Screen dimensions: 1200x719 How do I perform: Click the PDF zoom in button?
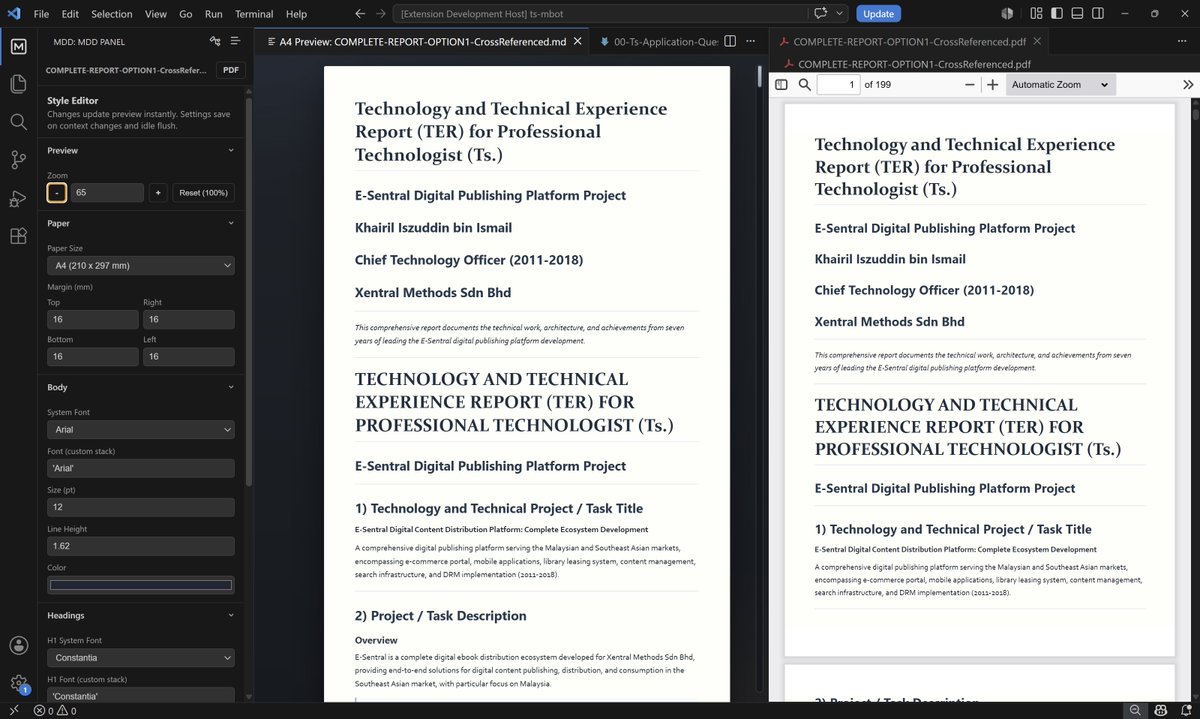pos(992,85)
